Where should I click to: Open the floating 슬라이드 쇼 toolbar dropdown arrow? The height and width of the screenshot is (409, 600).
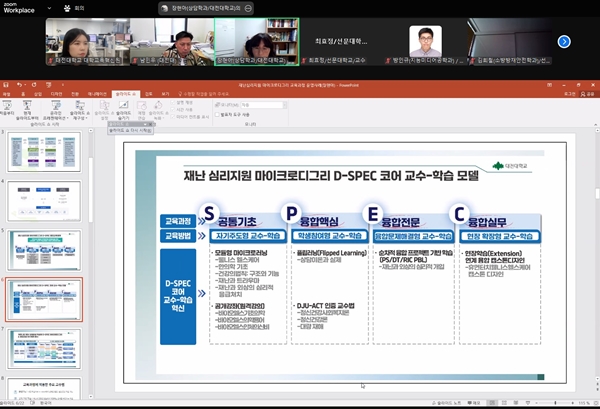pos(145,124)
